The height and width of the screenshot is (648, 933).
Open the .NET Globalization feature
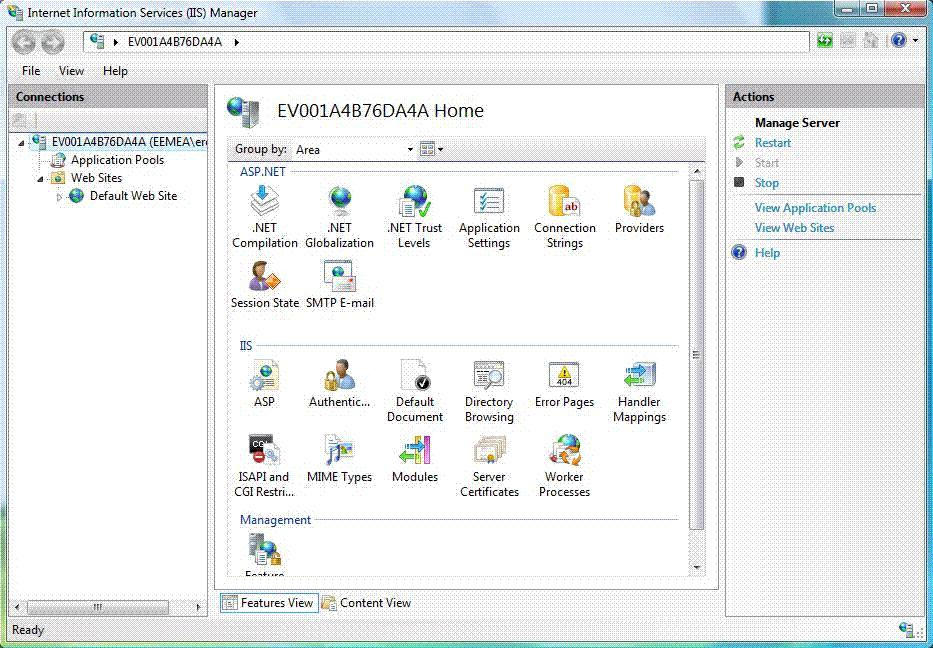340,217
